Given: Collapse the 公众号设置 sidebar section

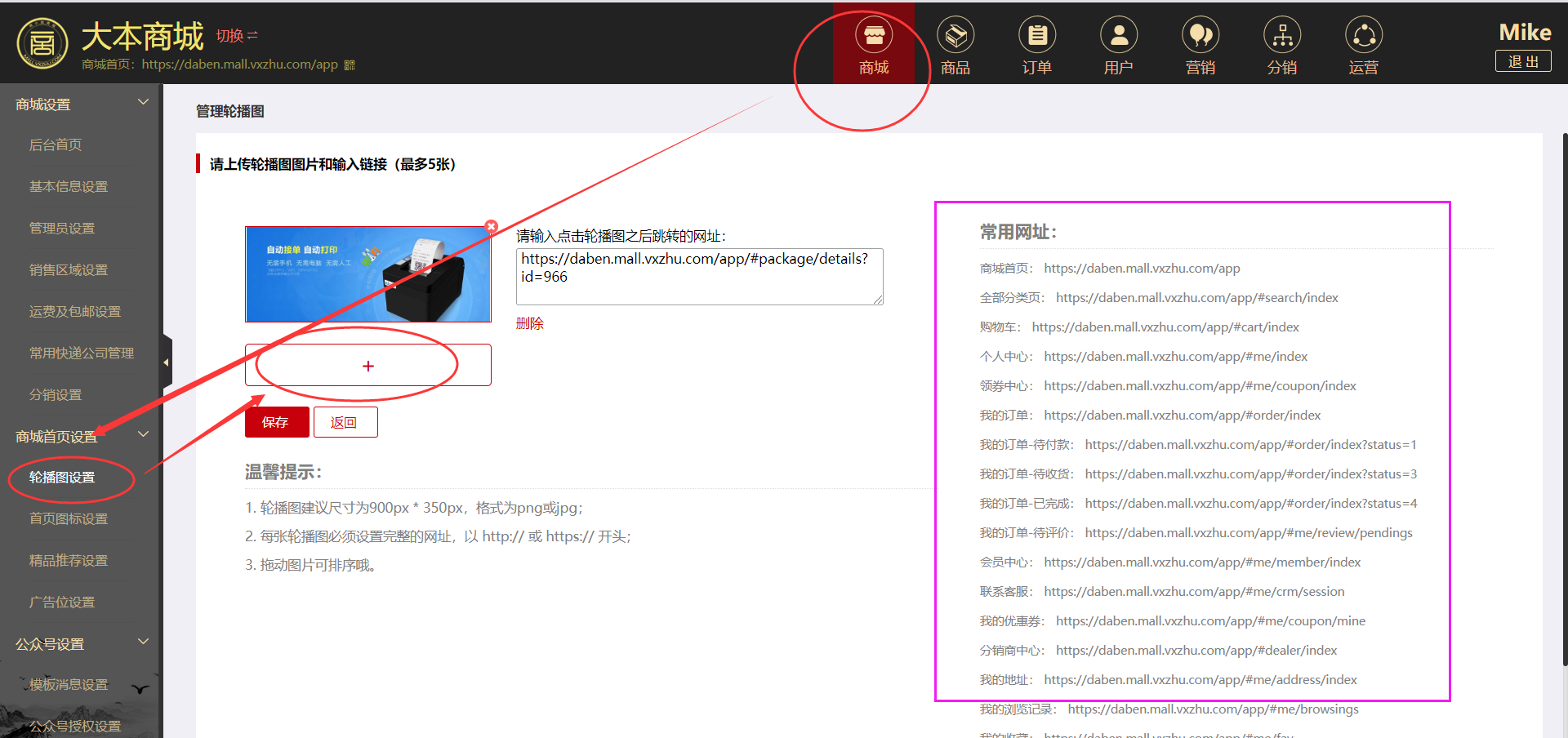Looking at the screenshot, I should pyautogui.click(x=143, y=642).
